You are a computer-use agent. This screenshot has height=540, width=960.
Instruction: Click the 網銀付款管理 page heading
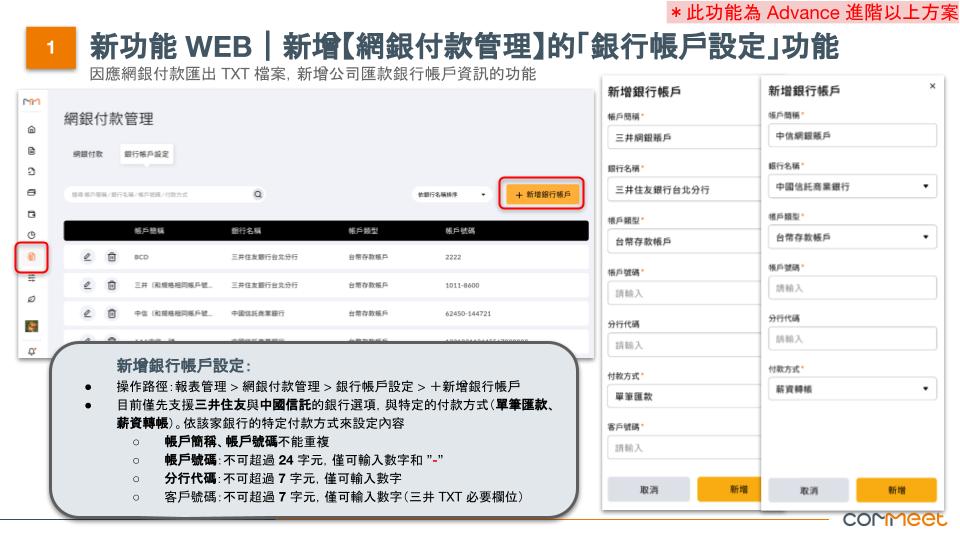pyautogui.click(x=109, y=119)
